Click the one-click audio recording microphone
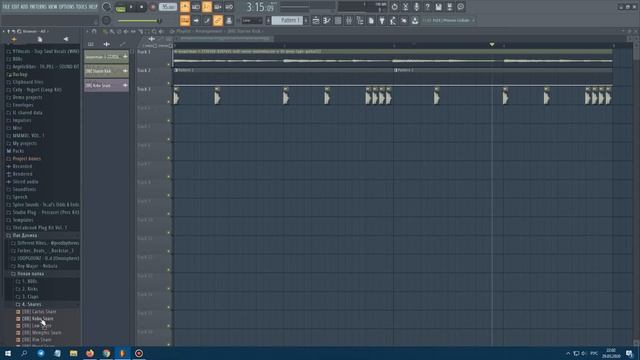 click(x=416, y=7)
